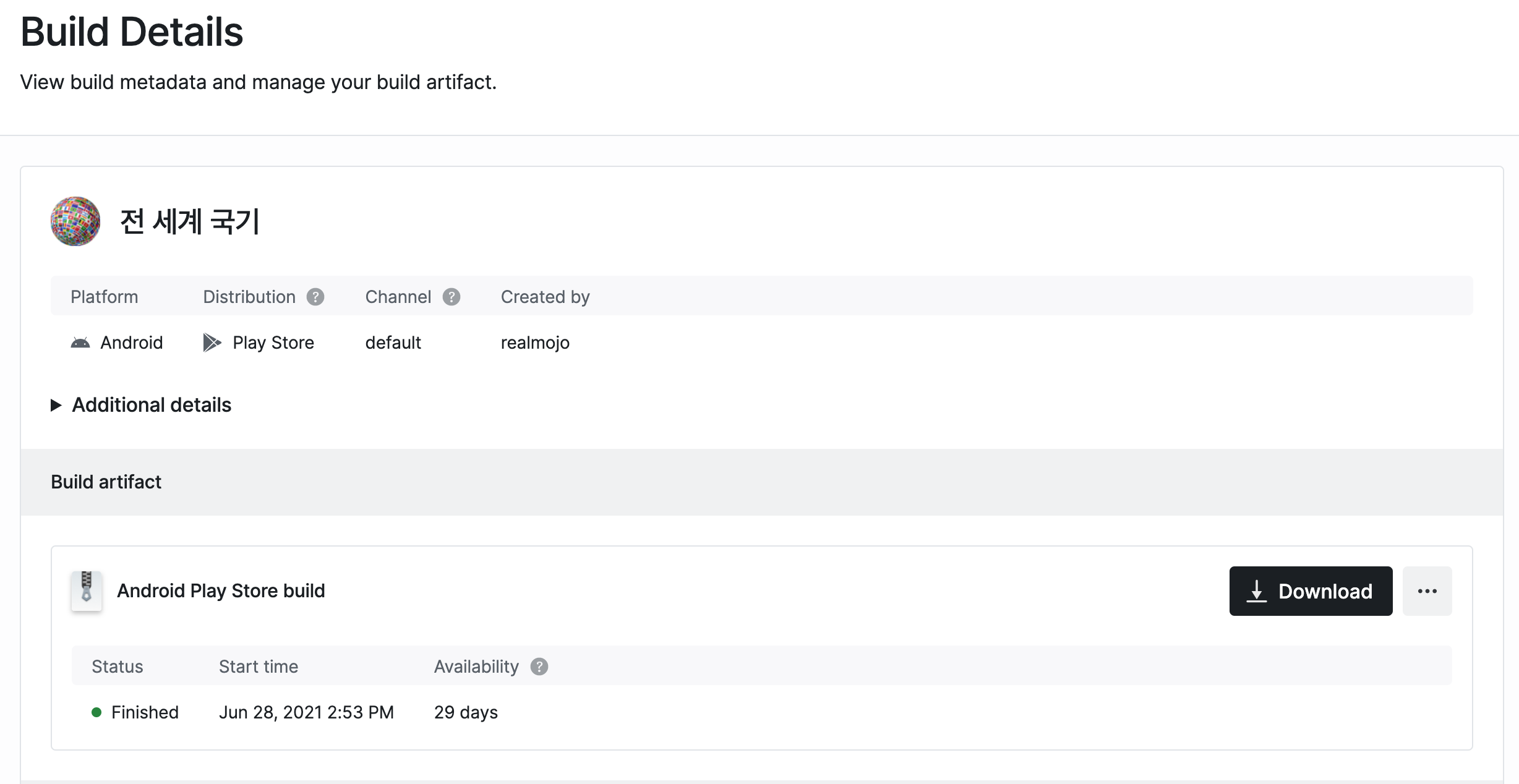The image size is (1519, 784).
Task: Click the Availability help question mark icon
Action: point(539,667)
